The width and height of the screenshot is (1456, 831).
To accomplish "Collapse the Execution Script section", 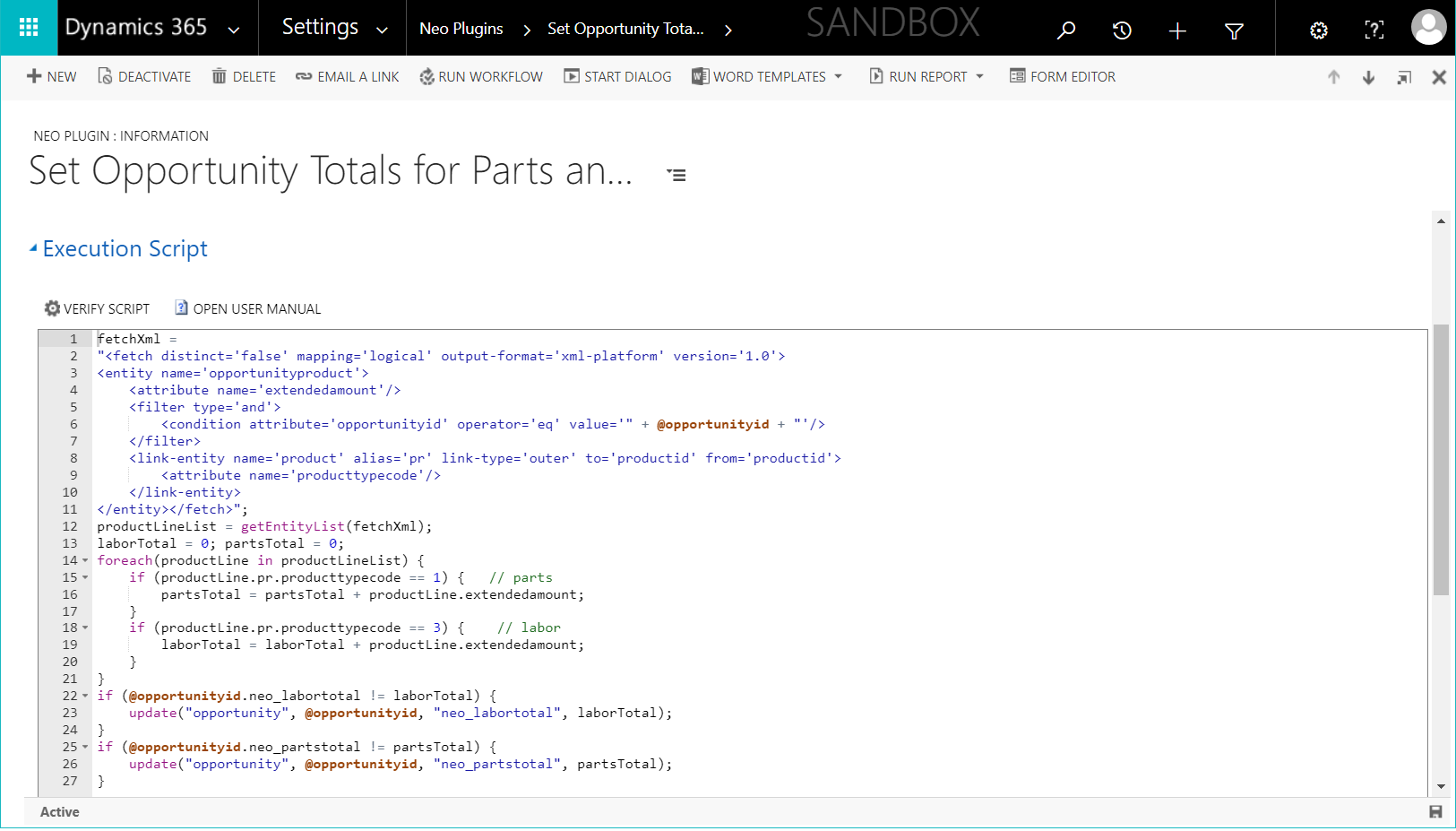I will 33,248.
